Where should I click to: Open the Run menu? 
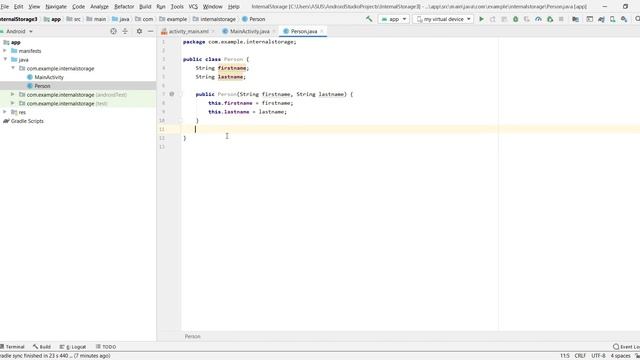click(161, 7)
